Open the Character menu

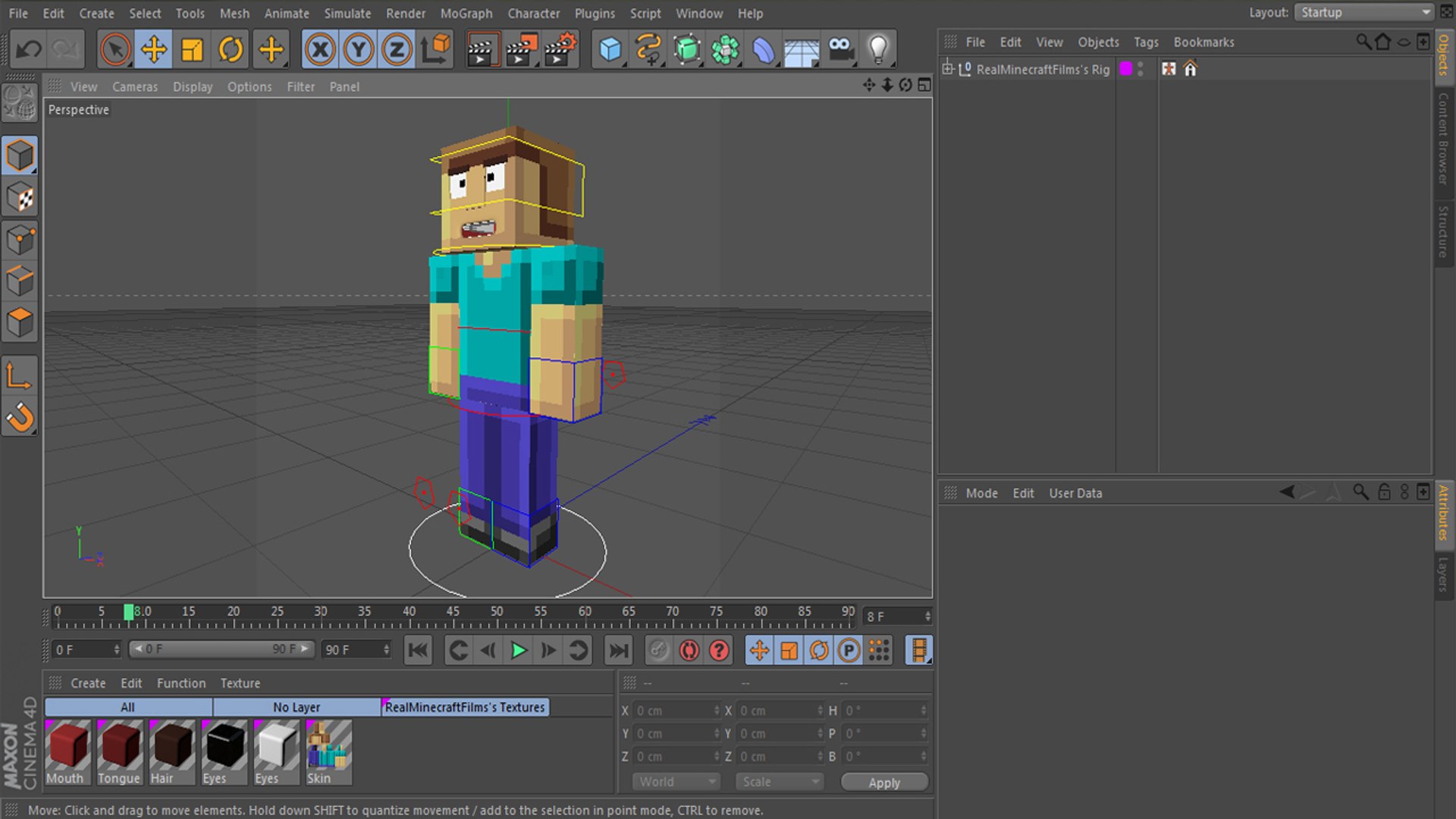pos(534,14)
